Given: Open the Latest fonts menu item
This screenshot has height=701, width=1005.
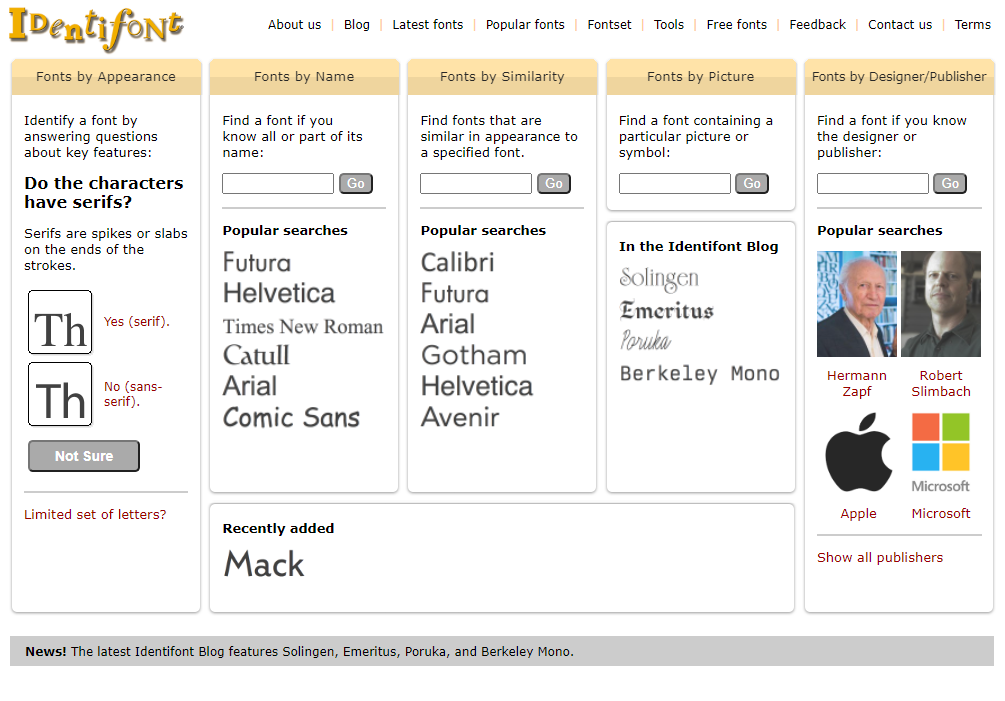Looking at the screenshot, I should 427,25.
